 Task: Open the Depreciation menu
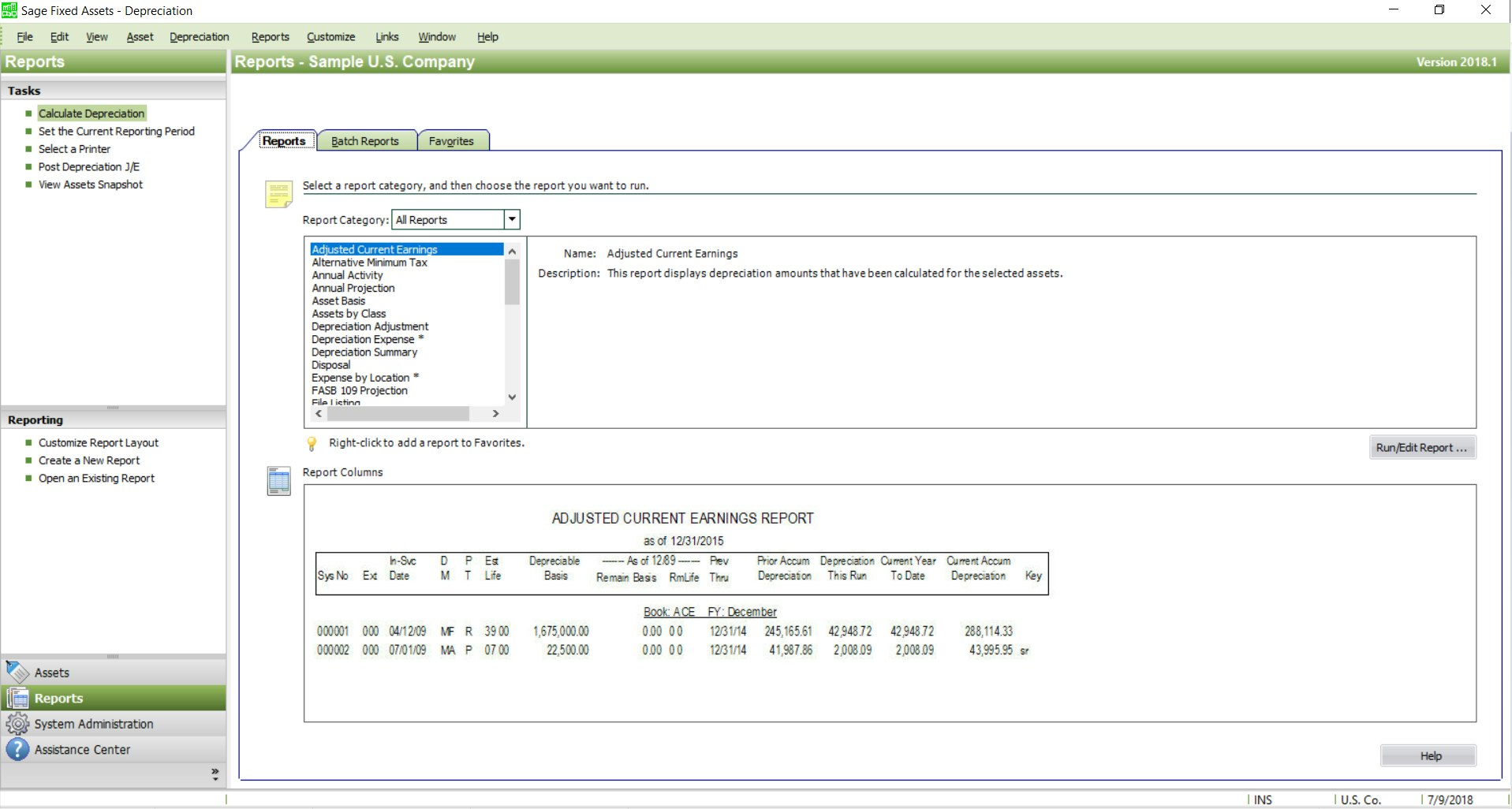[x=199, y=36]
